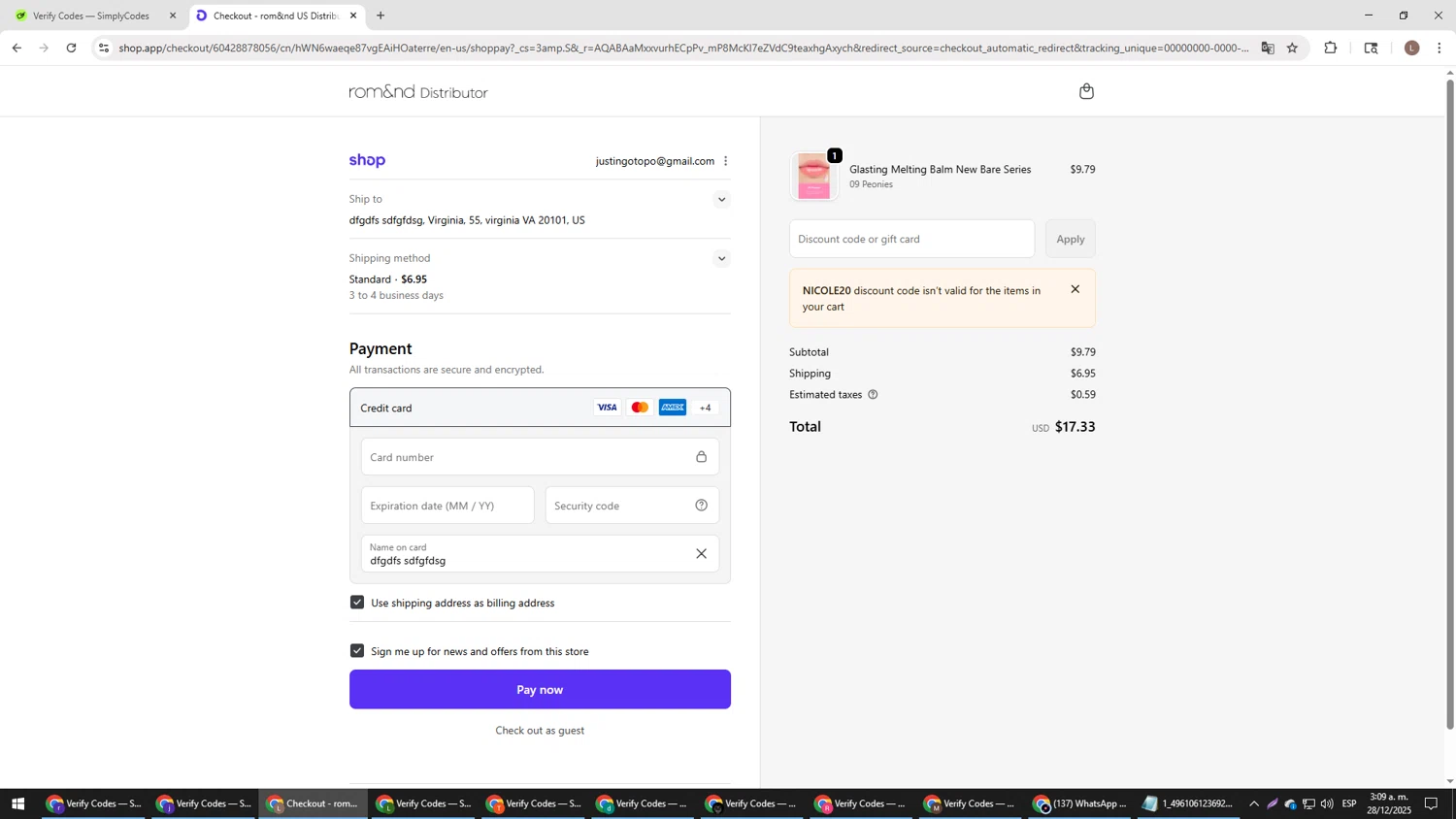Open the Chrome three-dot menu
The image size is (1456, 819).
[1439, 48]
